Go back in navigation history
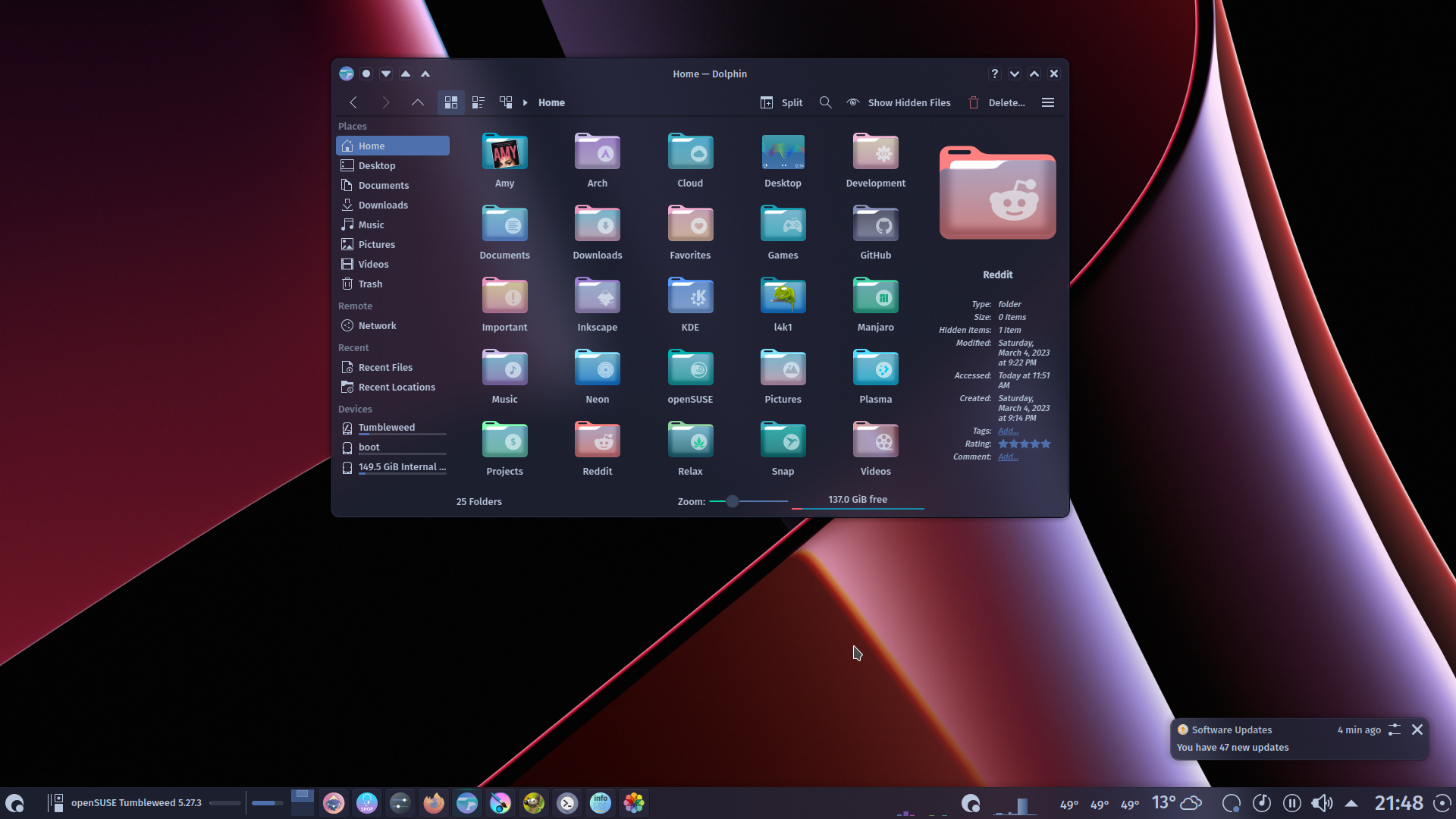 353,102
